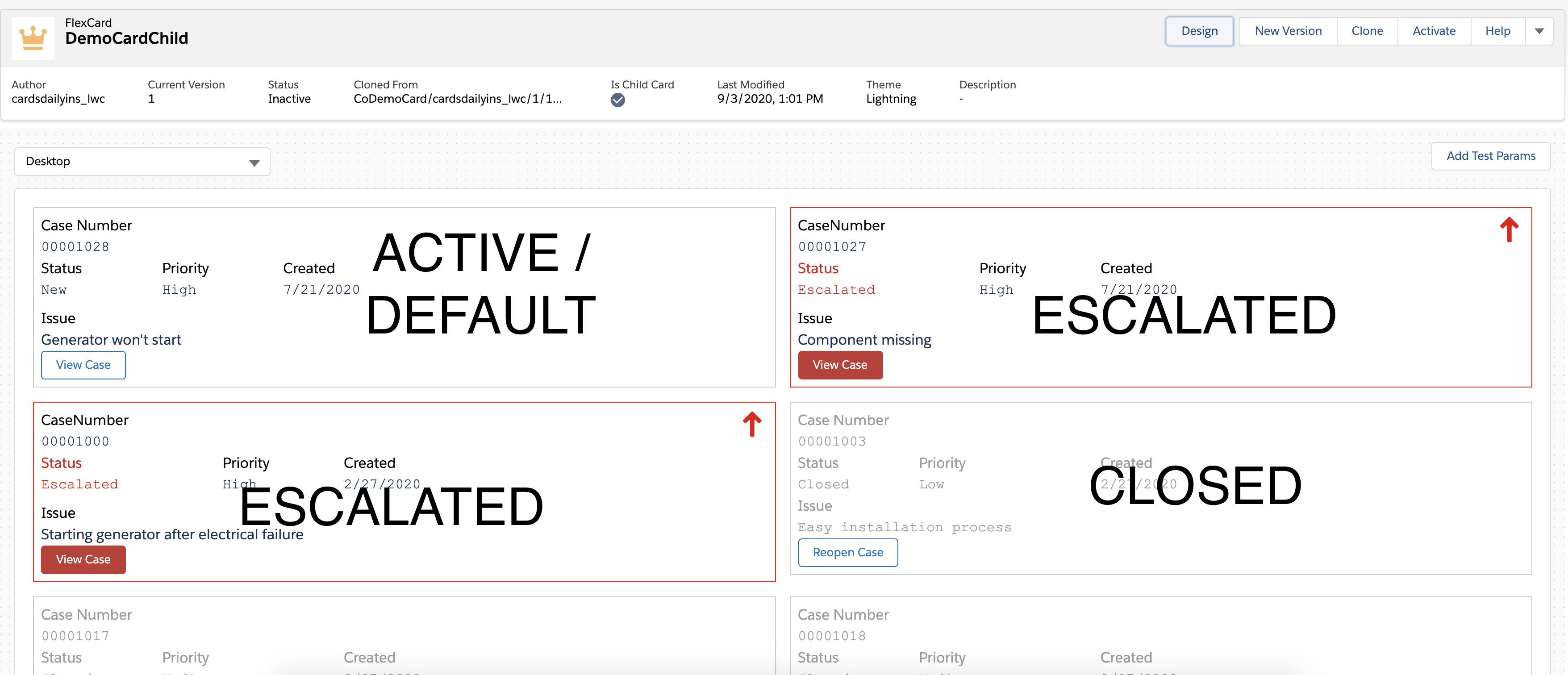Create a New Version
1568x675 pixels.
(x=1288, y=31)
